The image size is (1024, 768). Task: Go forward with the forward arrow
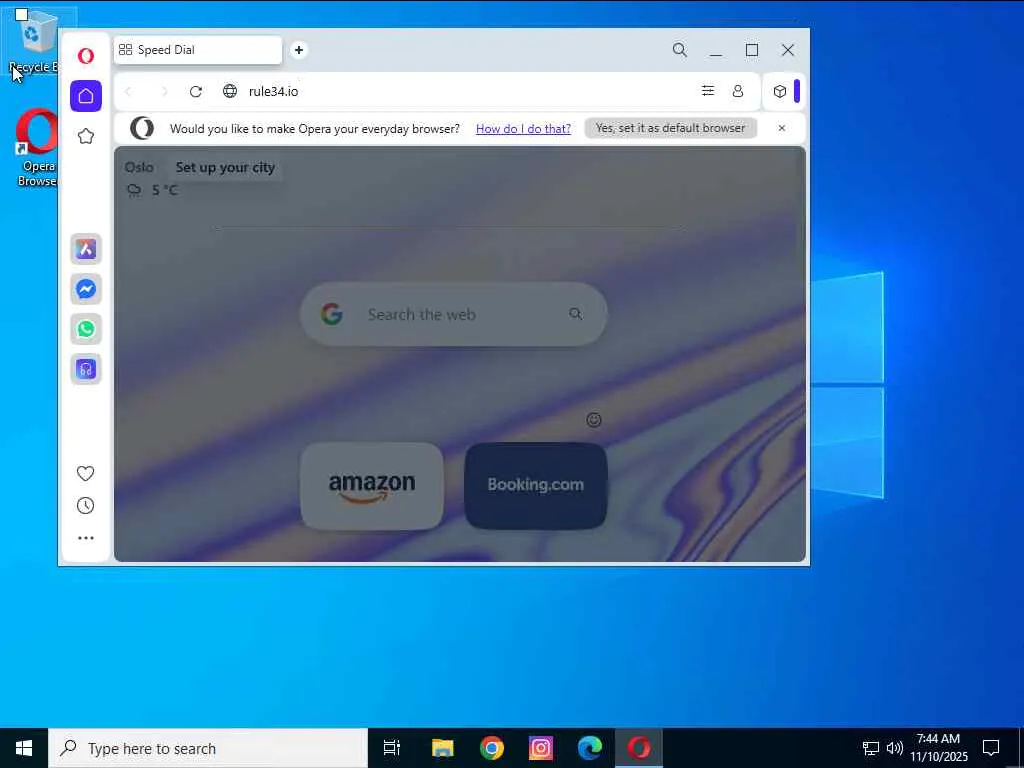pos(164,91)
